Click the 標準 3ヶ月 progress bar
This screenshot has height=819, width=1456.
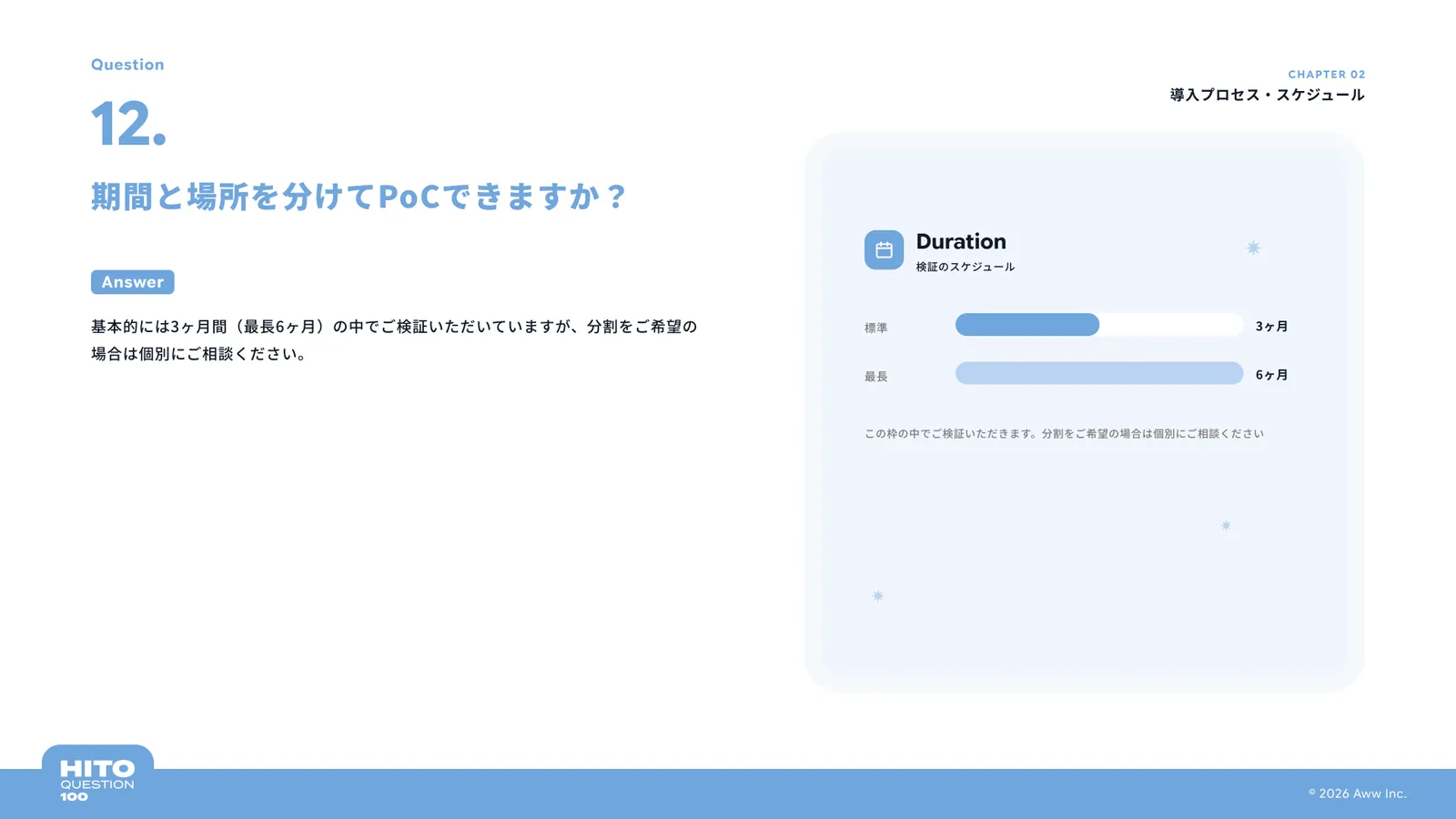click(1098, 325)
